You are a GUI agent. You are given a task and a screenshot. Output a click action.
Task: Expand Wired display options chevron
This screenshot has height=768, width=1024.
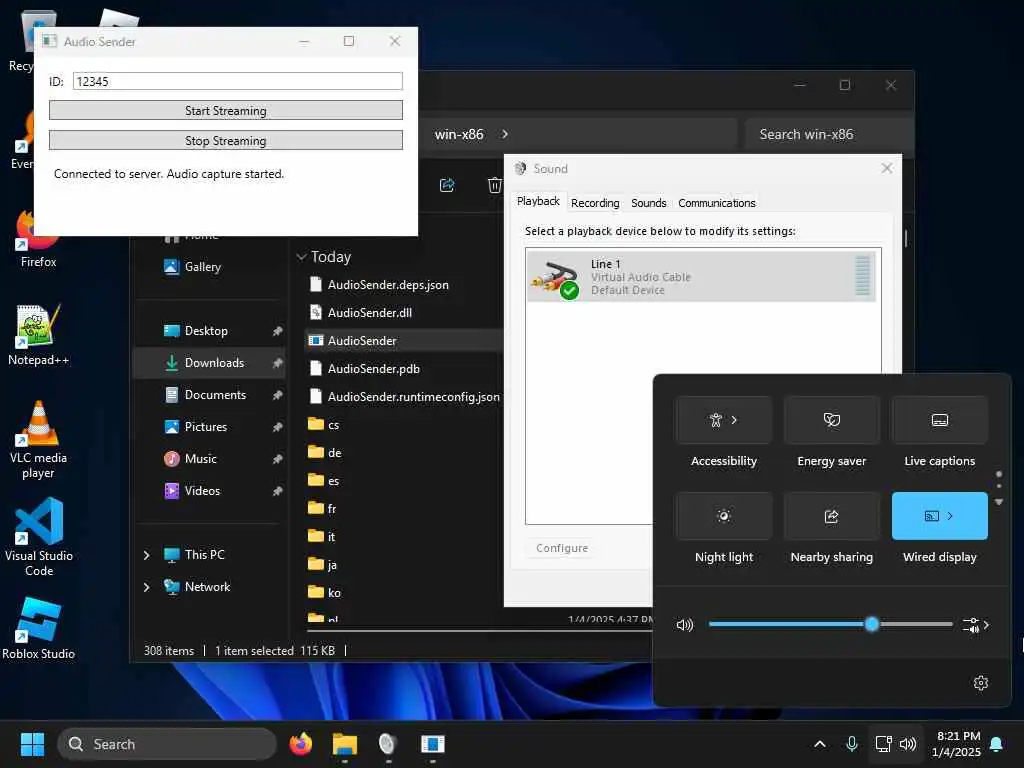coord(950,516)
